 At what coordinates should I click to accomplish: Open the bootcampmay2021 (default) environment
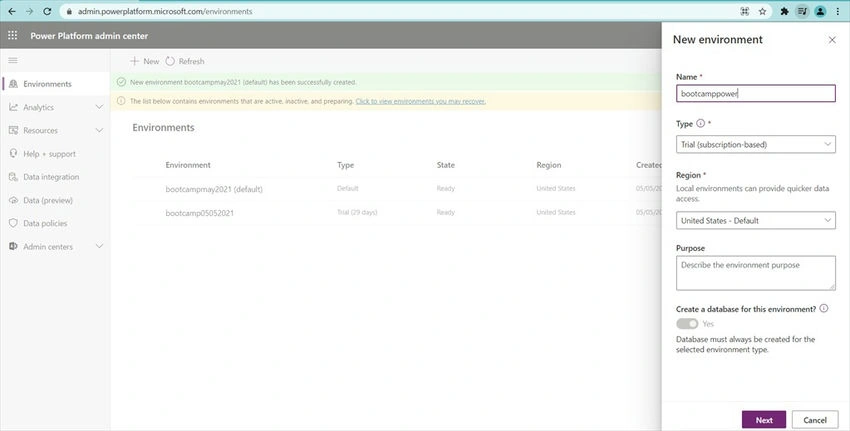pyautogui.click(x=214, y=189)
